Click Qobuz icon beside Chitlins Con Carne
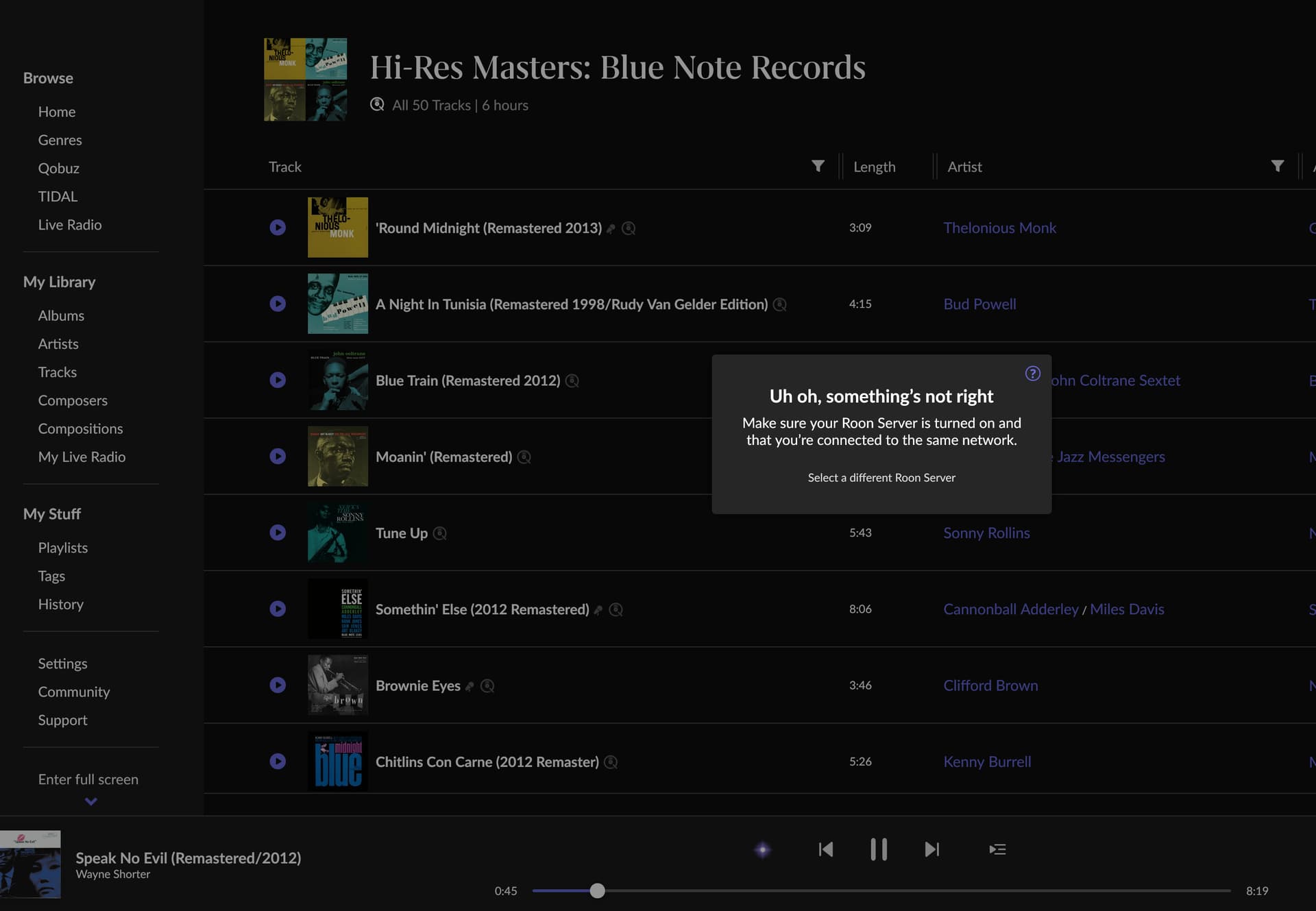 point(611,762)
